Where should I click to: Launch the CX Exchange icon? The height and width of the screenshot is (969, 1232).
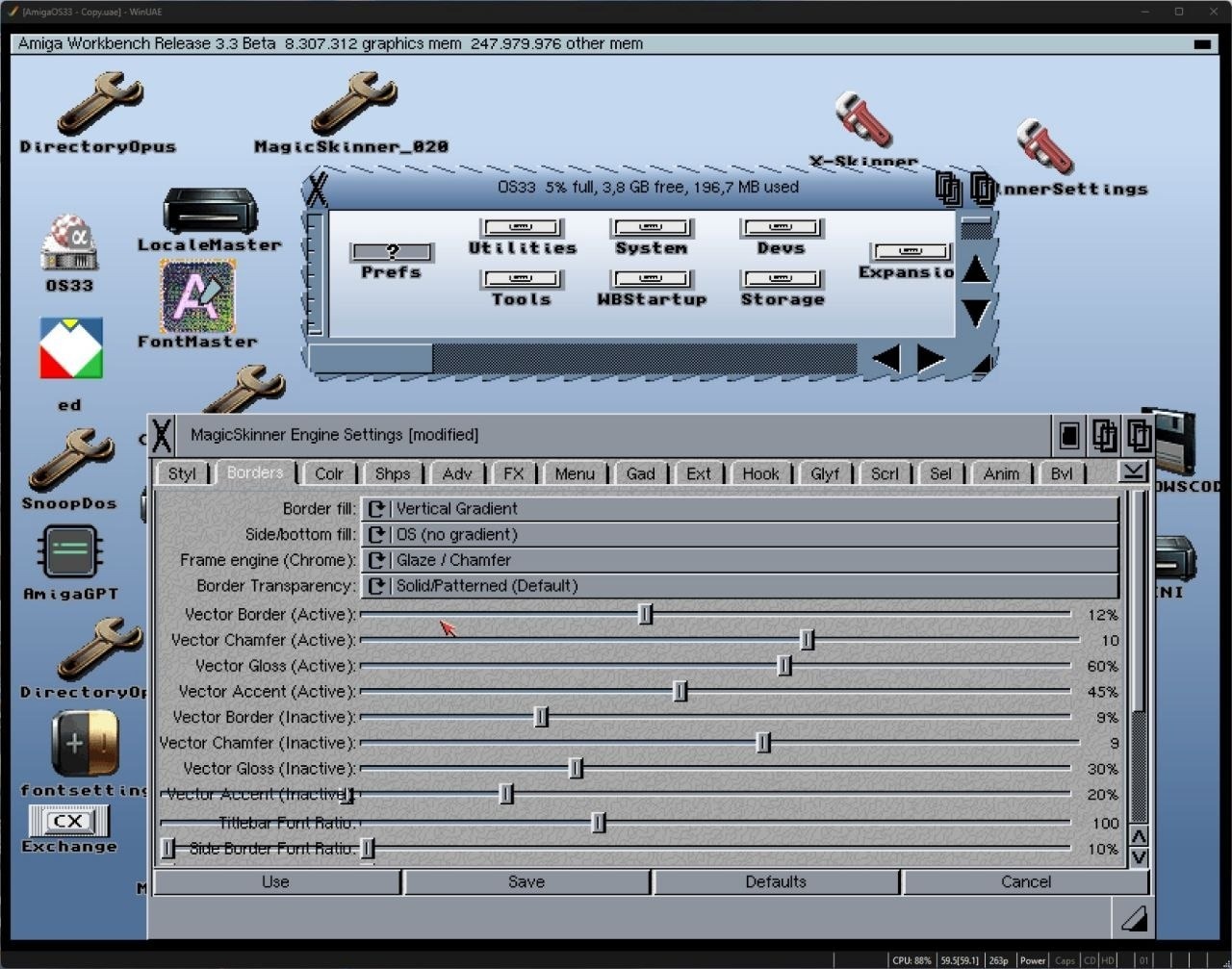point(68,821)
